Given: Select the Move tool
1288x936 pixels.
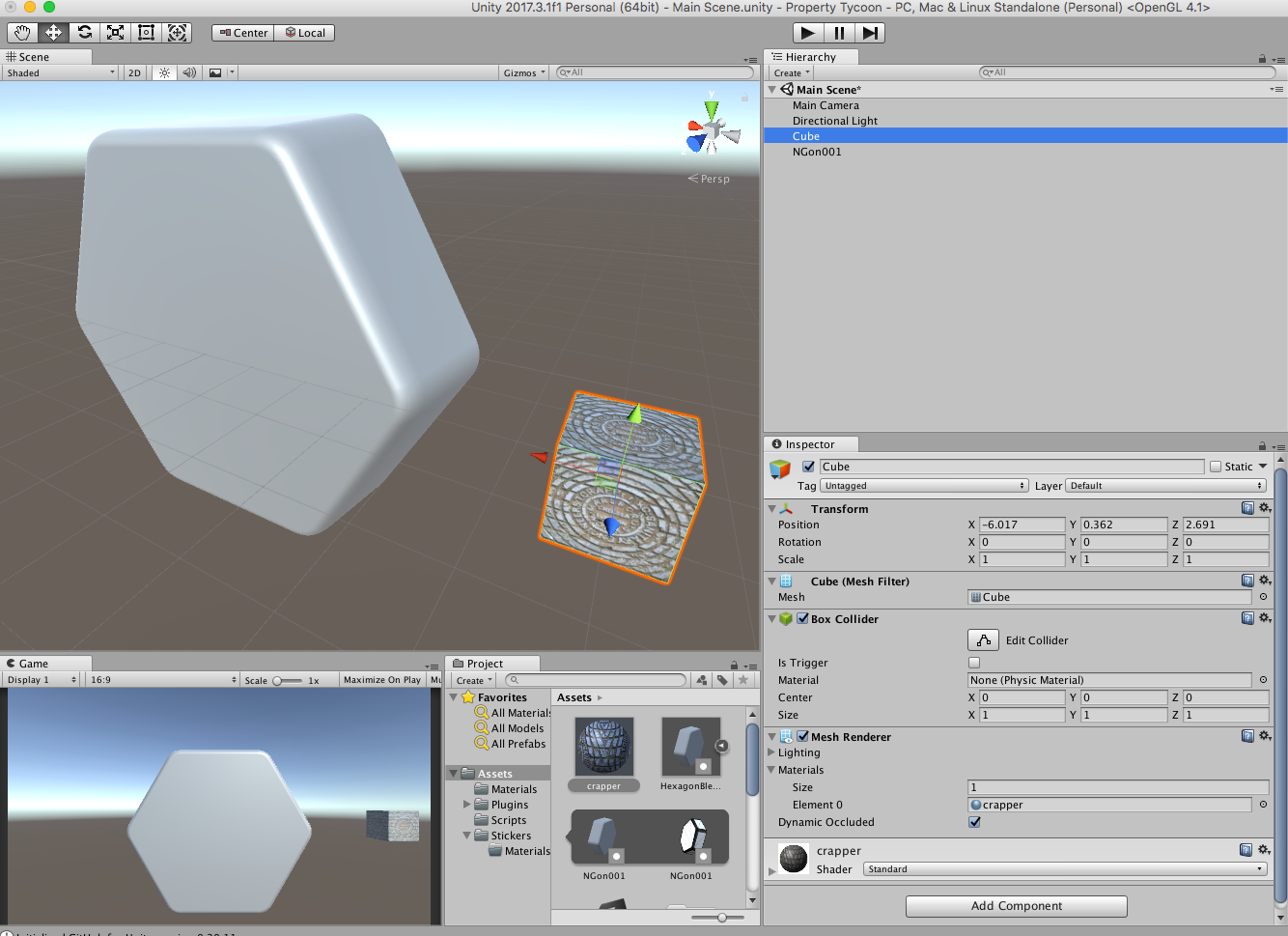Looking at the screenshot, I should [53, 33].
